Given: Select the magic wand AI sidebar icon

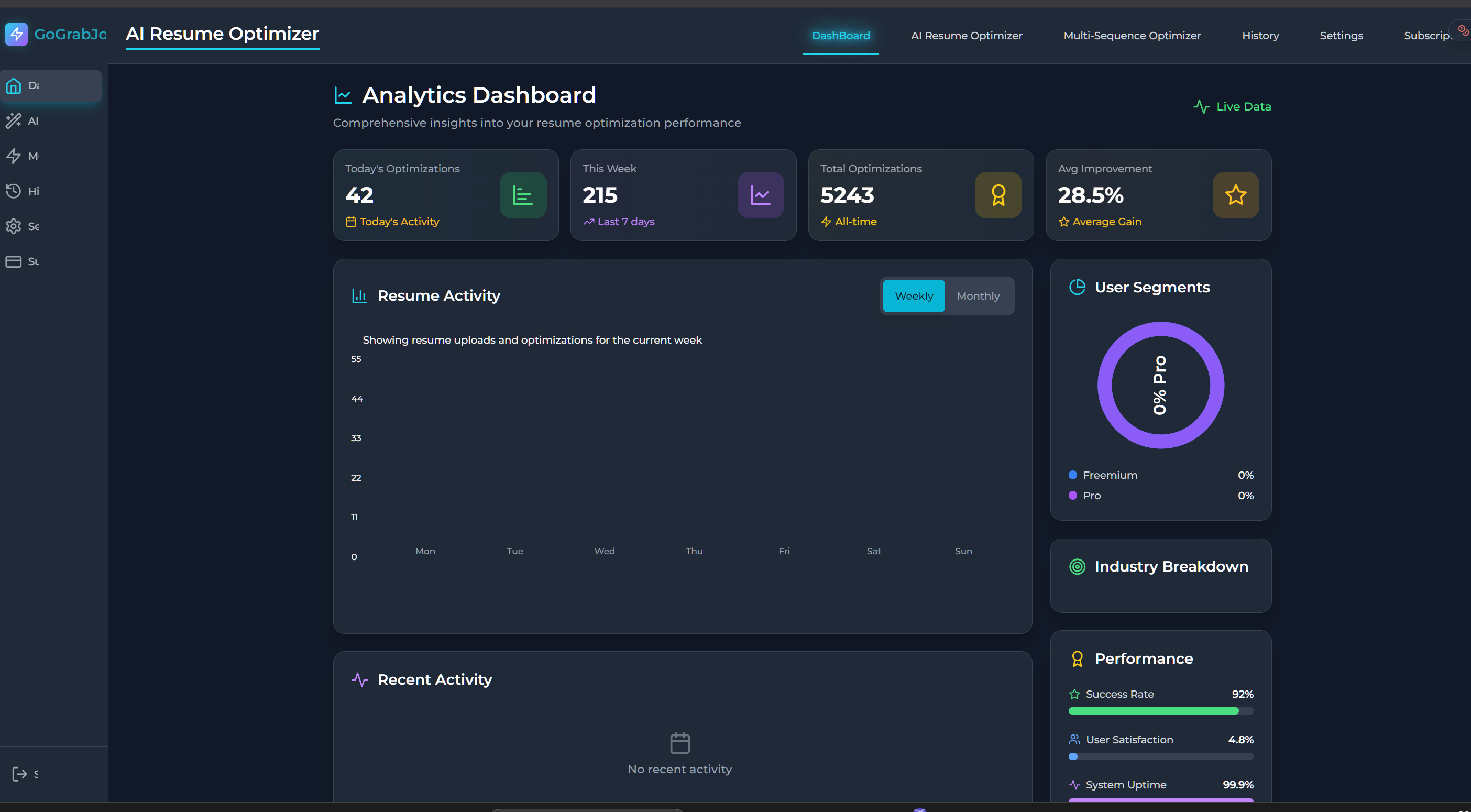Looking at the screenshot, I should click(x=14, y=120).
